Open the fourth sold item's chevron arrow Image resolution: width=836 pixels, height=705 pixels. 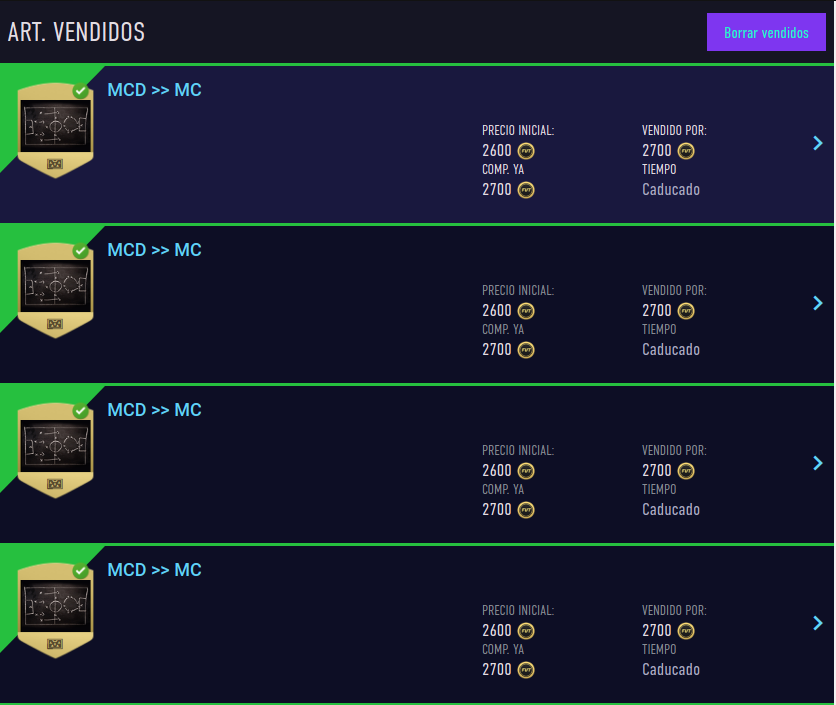818,623
